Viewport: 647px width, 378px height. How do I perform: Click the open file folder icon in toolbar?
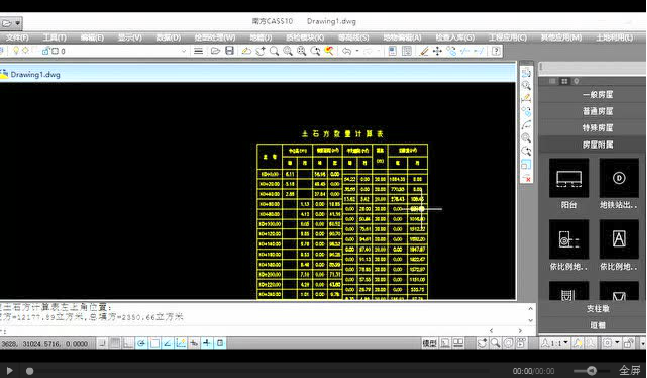(215, 51)
